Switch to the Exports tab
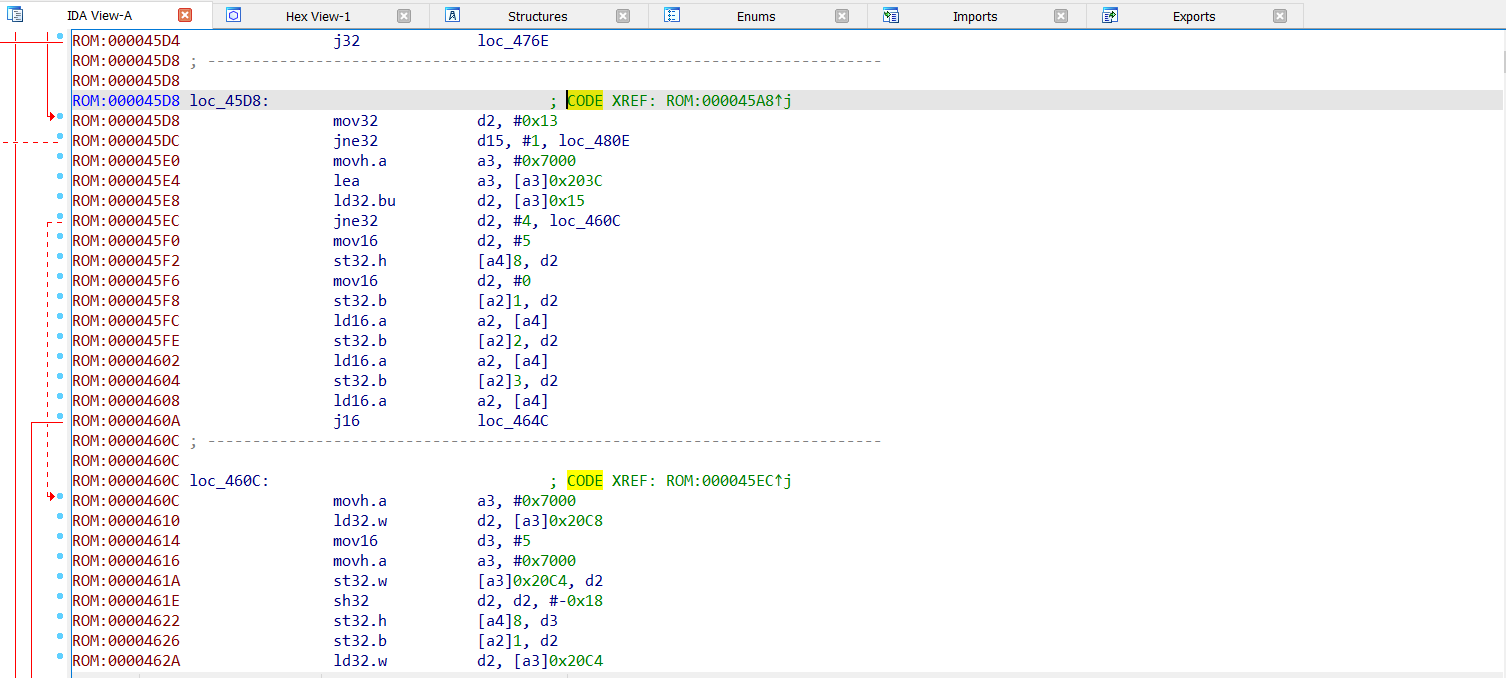This screenshot has height=678, width=1506. 1194,16
